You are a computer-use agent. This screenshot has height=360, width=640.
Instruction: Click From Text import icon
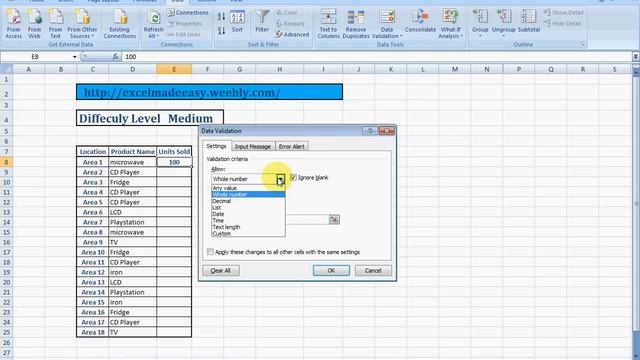point(56,24)
